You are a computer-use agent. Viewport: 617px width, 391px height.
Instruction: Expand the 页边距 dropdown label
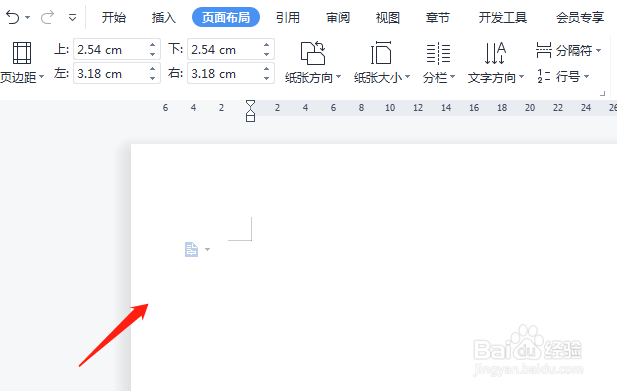tap(22, 77)
